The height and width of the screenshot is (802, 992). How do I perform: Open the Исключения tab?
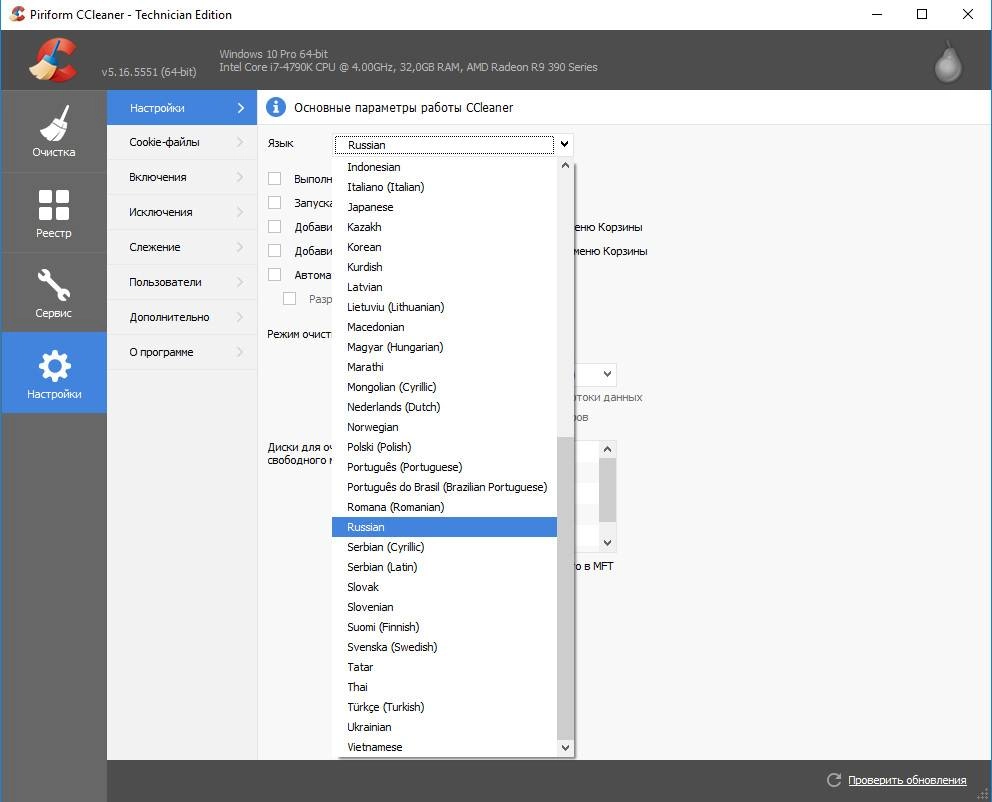(182, 212)
